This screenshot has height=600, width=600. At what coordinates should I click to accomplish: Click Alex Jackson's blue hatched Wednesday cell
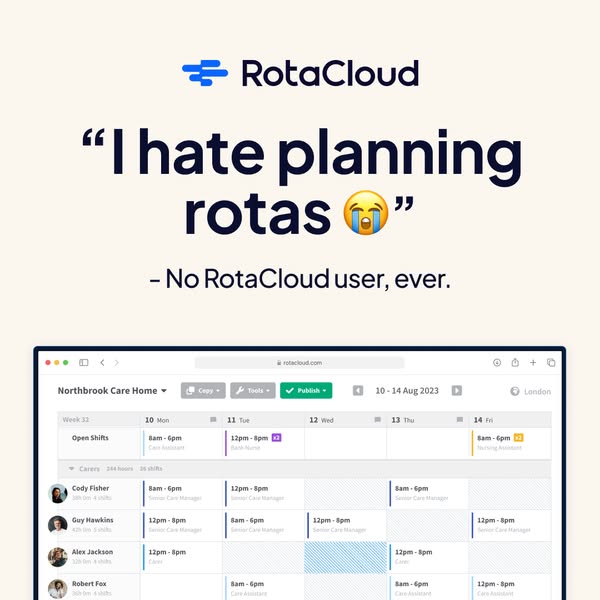tap(346, 557)
